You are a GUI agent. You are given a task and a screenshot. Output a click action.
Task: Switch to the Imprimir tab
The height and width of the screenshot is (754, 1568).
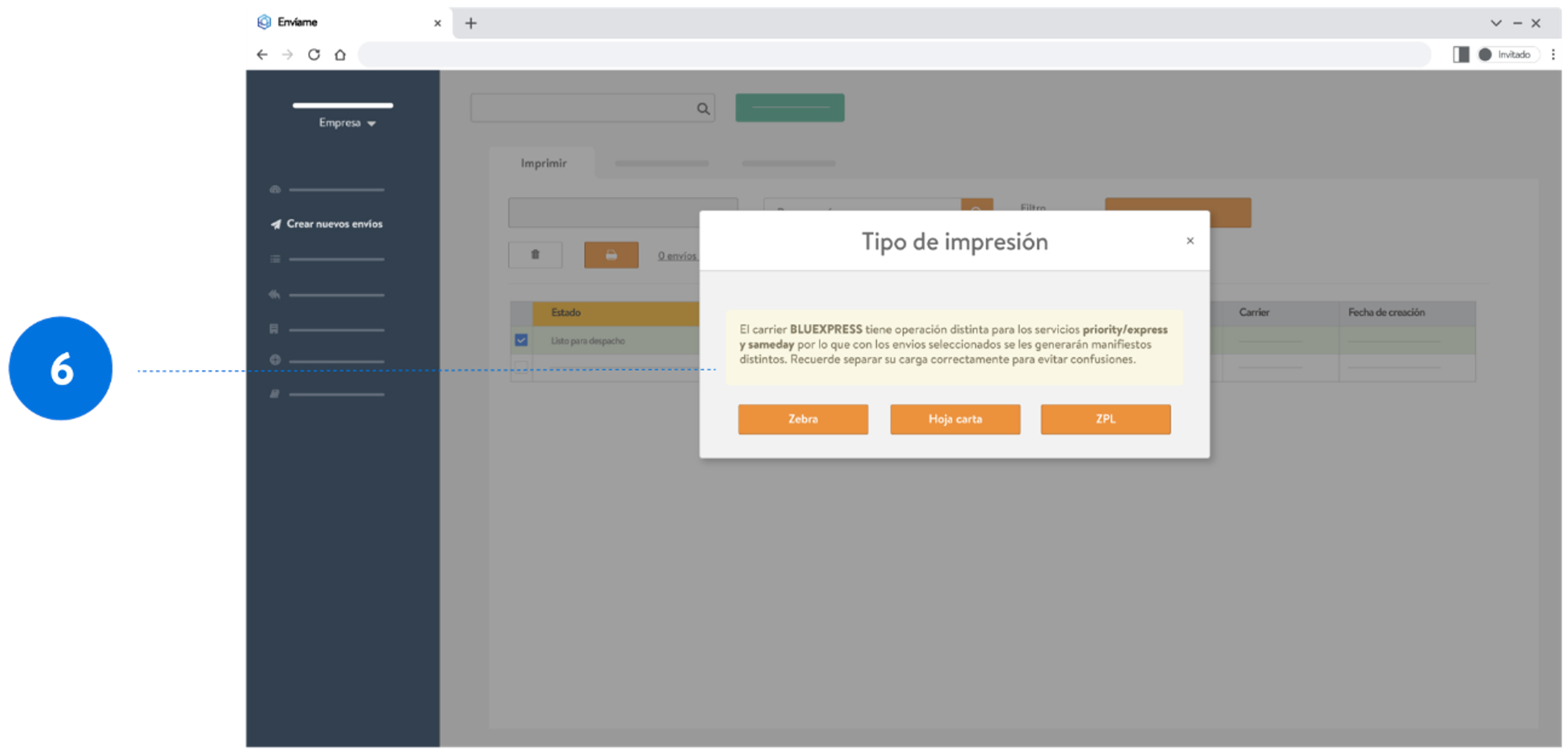click(x=543, y=163)
